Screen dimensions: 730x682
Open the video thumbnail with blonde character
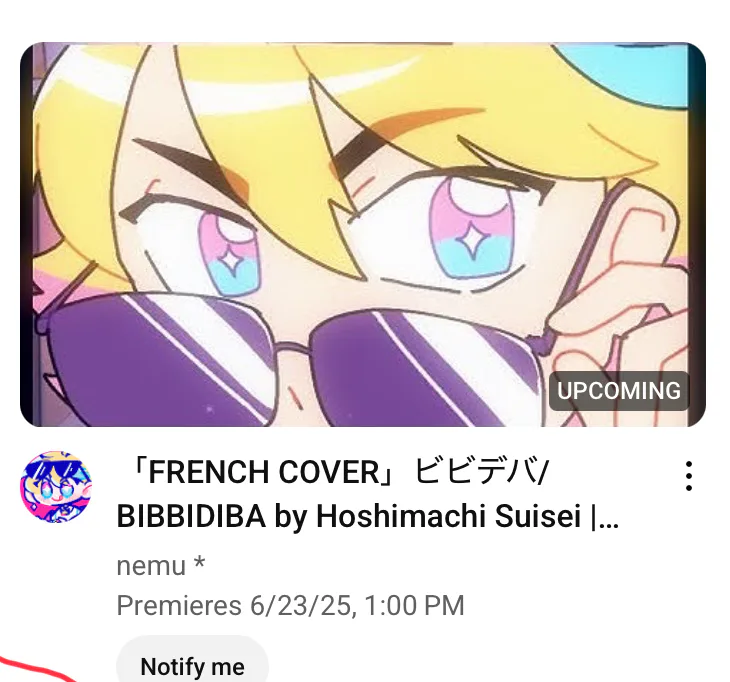[363, 235]
